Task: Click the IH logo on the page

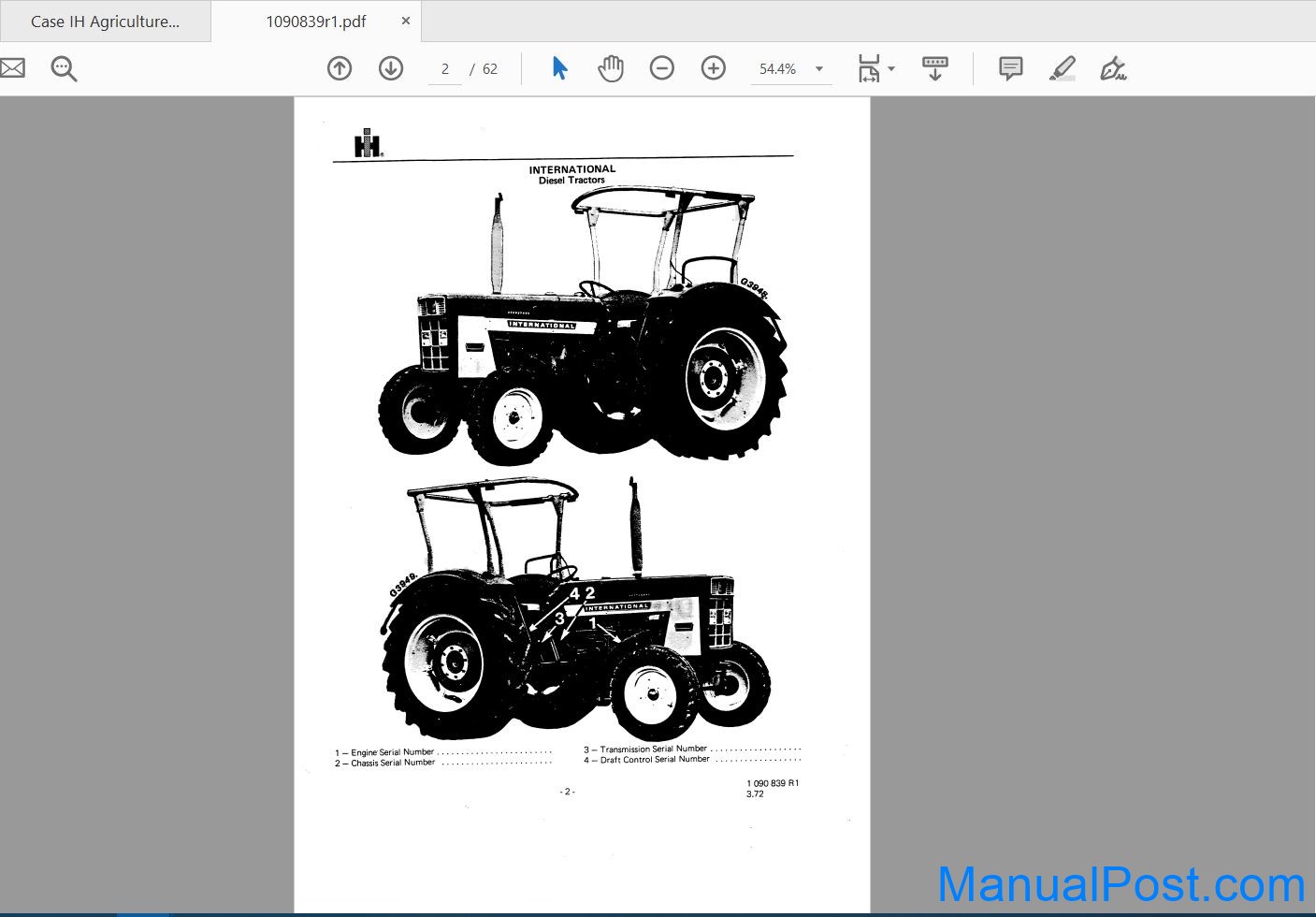Action: [368, 144]
